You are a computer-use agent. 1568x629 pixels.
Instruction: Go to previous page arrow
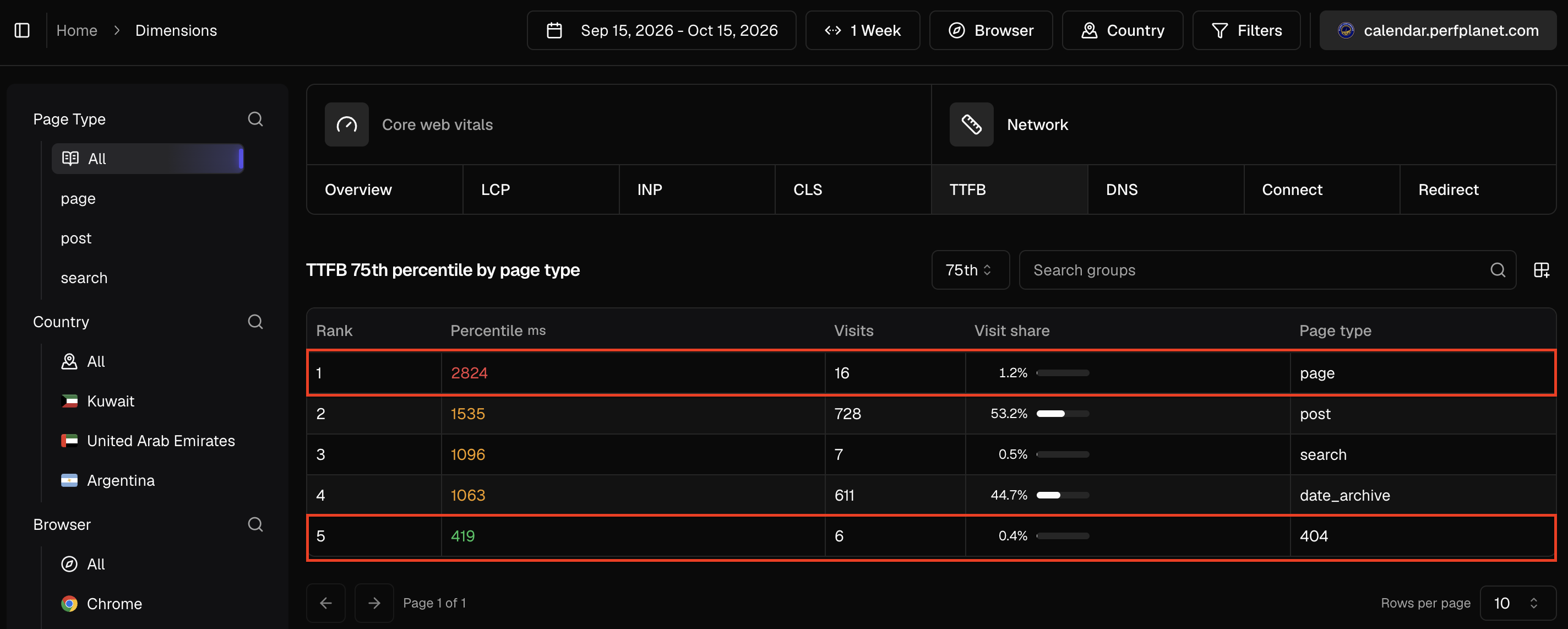pyautogui.click(x=325, y=603)
